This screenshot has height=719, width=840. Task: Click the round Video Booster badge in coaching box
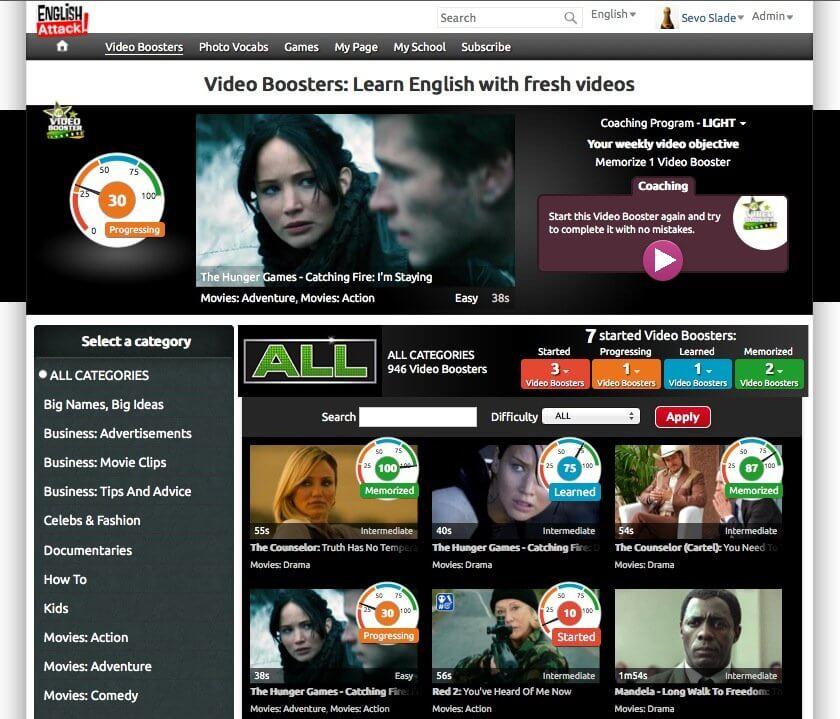761,221
